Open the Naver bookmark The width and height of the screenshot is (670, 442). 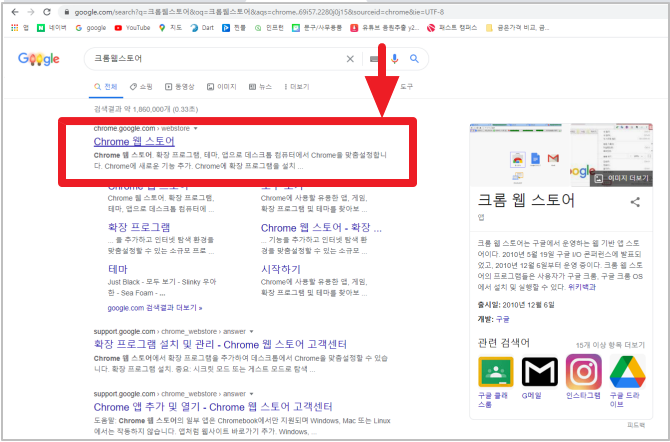pos(52,28)
